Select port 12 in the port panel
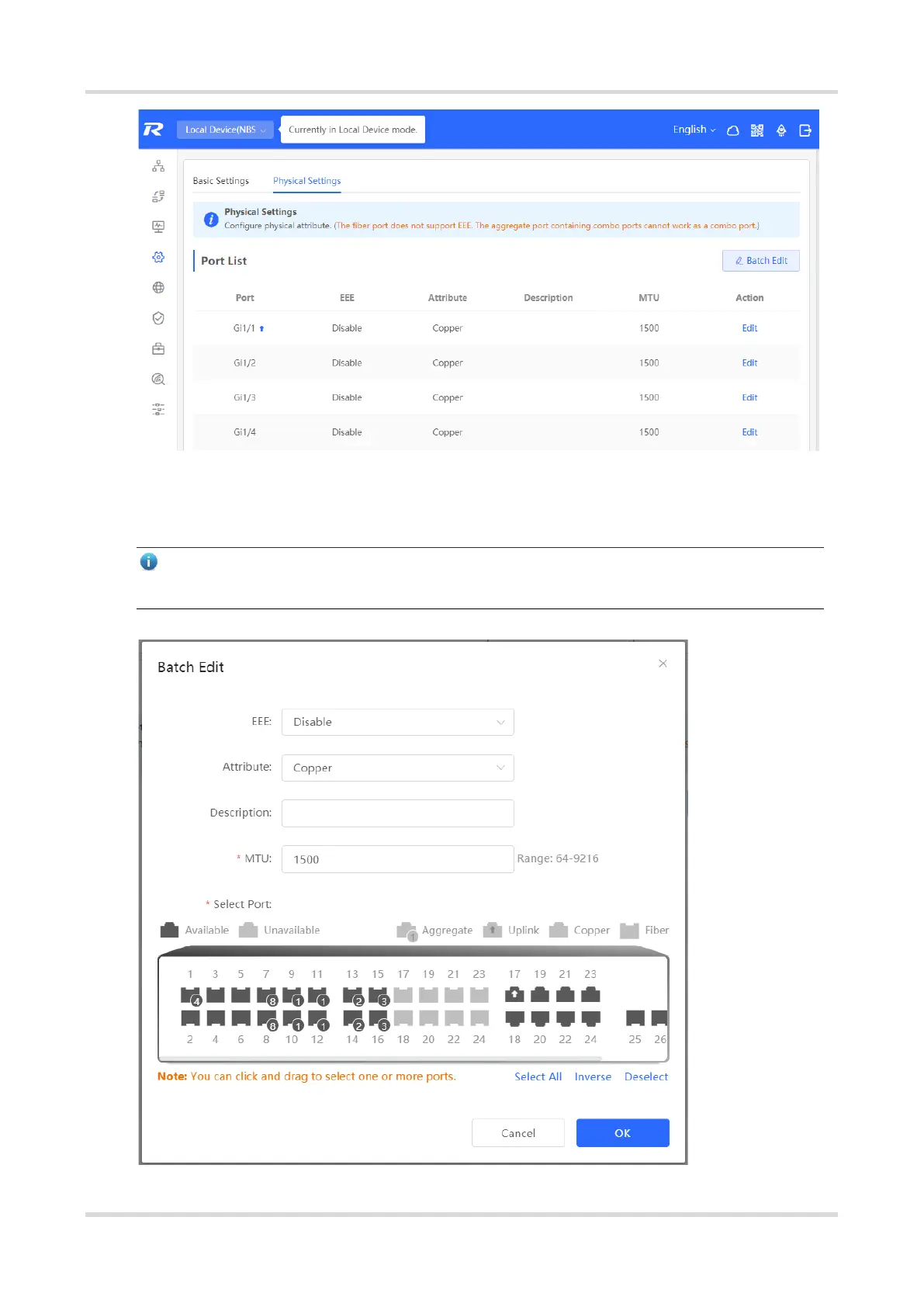 pos(317,1019)
